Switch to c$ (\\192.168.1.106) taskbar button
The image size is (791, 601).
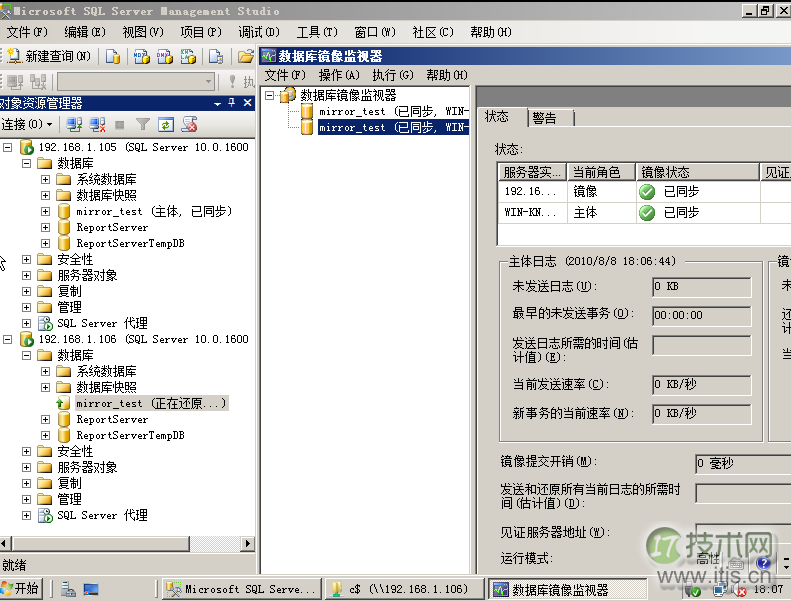pos(404,589)
